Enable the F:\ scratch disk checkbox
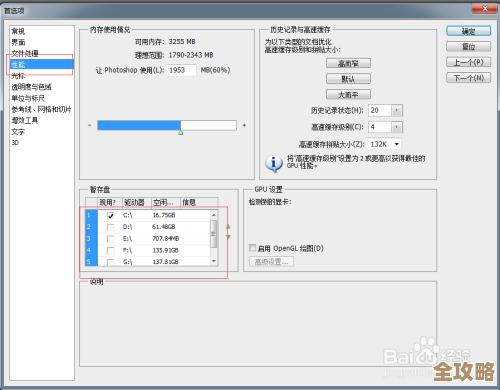 [x=110, y=250]
